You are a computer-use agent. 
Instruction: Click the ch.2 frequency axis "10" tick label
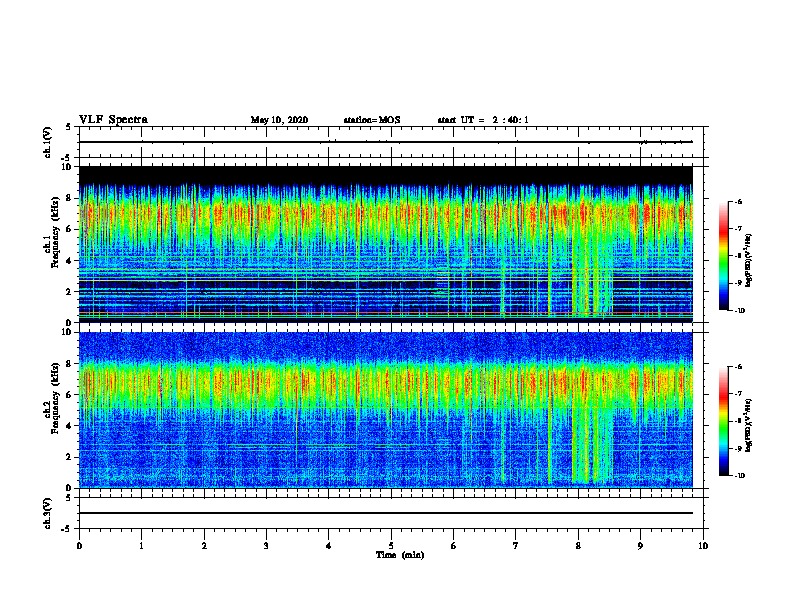[67, 332]
